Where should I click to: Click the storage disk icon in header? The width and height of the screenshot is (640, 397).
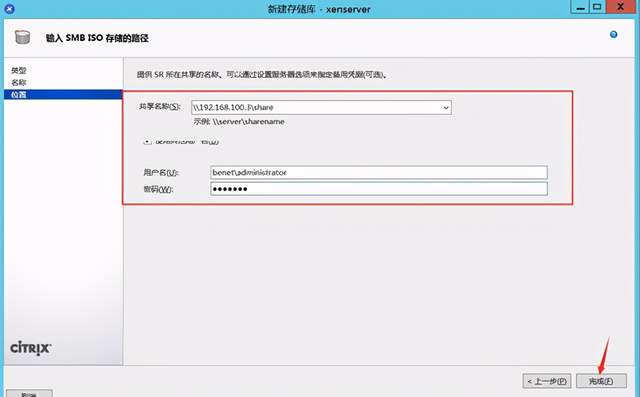pyautogui.click(x=22, y=37)
